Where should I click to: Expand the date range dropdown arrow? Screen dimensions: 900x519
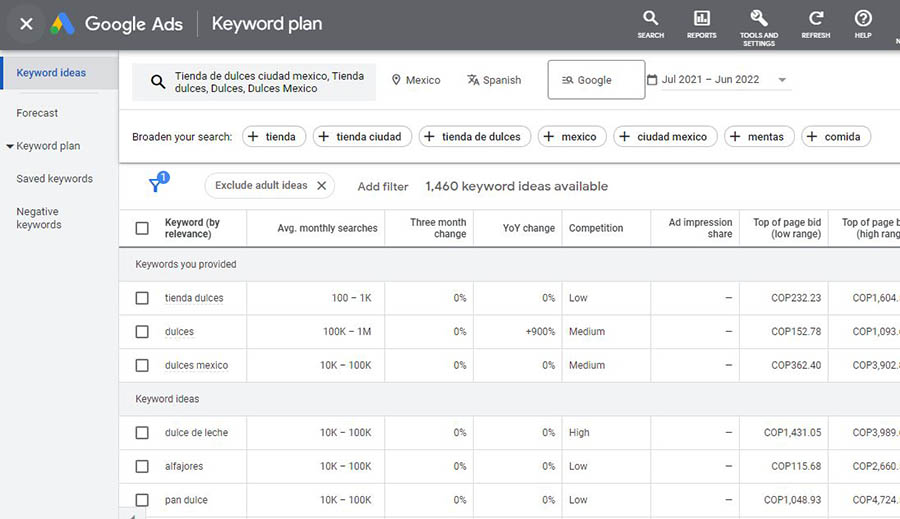coord(782,80)
